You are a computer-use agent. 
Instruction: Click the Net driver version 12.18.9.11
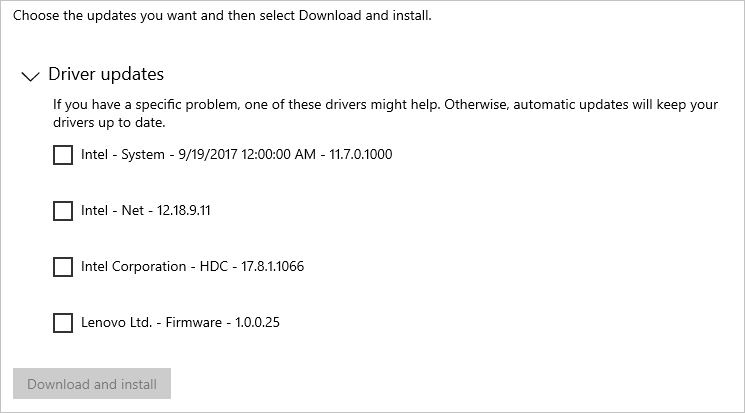pos(183,211)
